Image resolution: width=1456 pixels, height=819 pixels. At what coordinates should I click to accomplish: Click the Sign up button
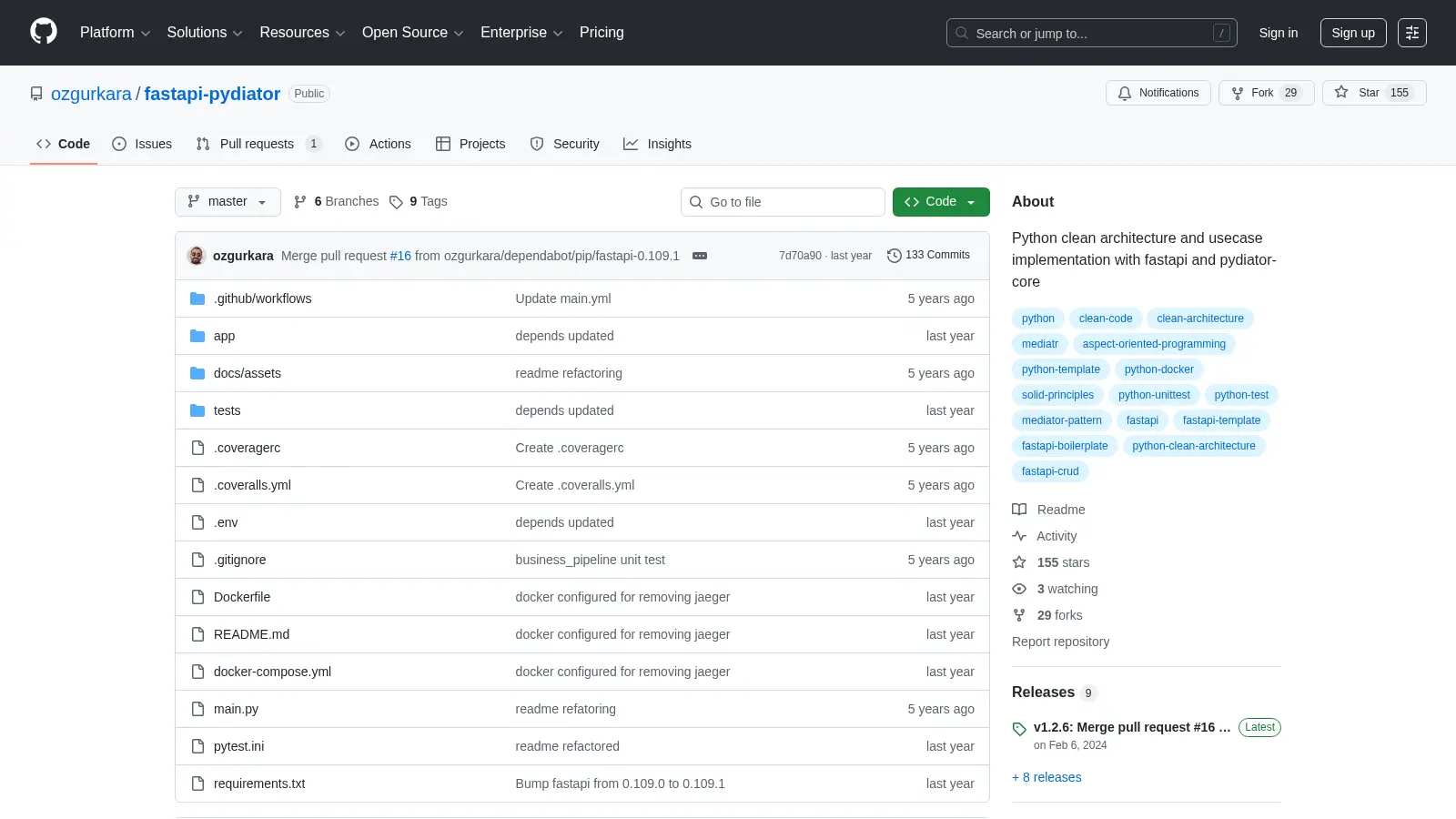click(x=1353, y=33)
